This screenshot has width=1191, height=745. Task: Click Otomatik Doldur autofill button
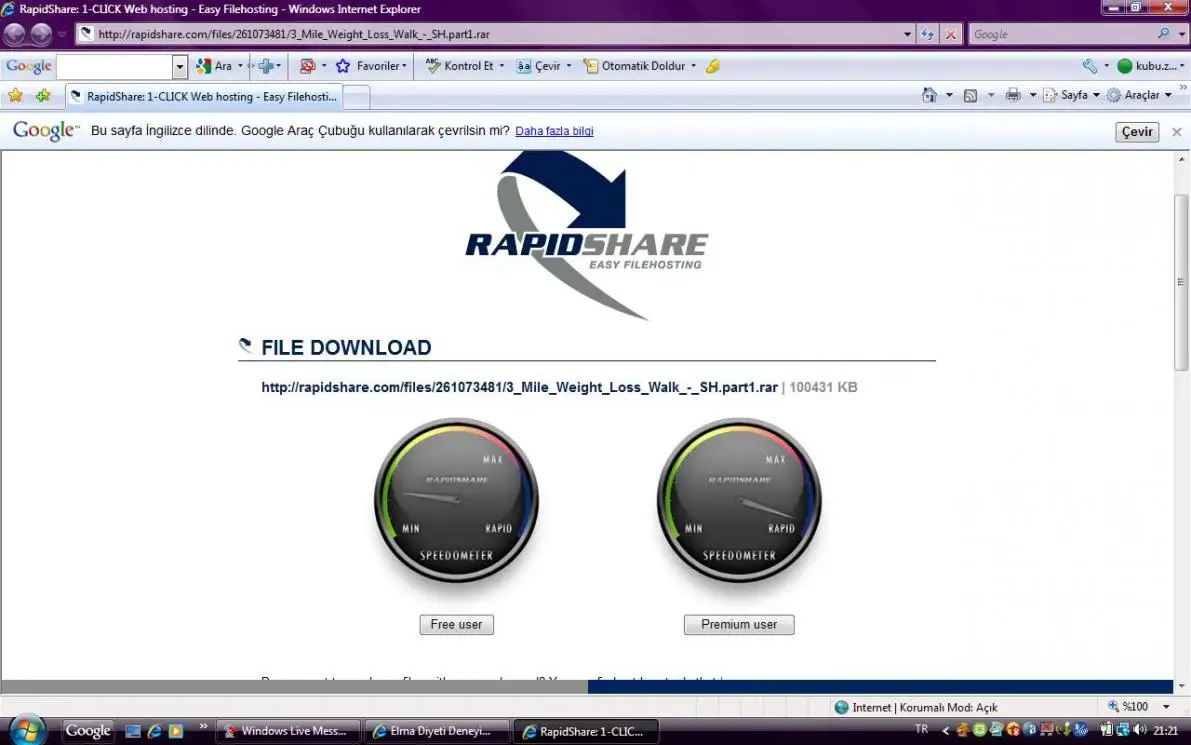pos(634,66)
